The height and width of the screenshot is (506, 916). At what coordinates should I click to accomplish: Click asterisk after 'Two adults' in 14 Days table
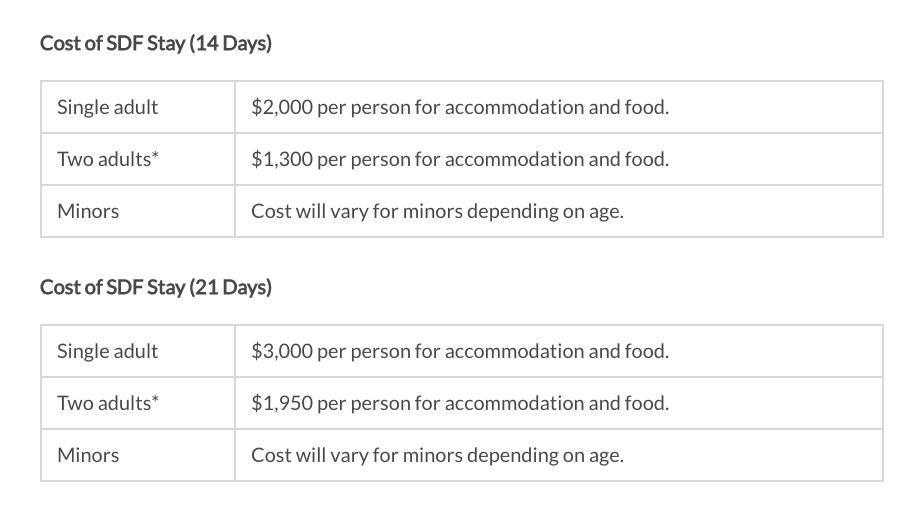coord(155,156)
